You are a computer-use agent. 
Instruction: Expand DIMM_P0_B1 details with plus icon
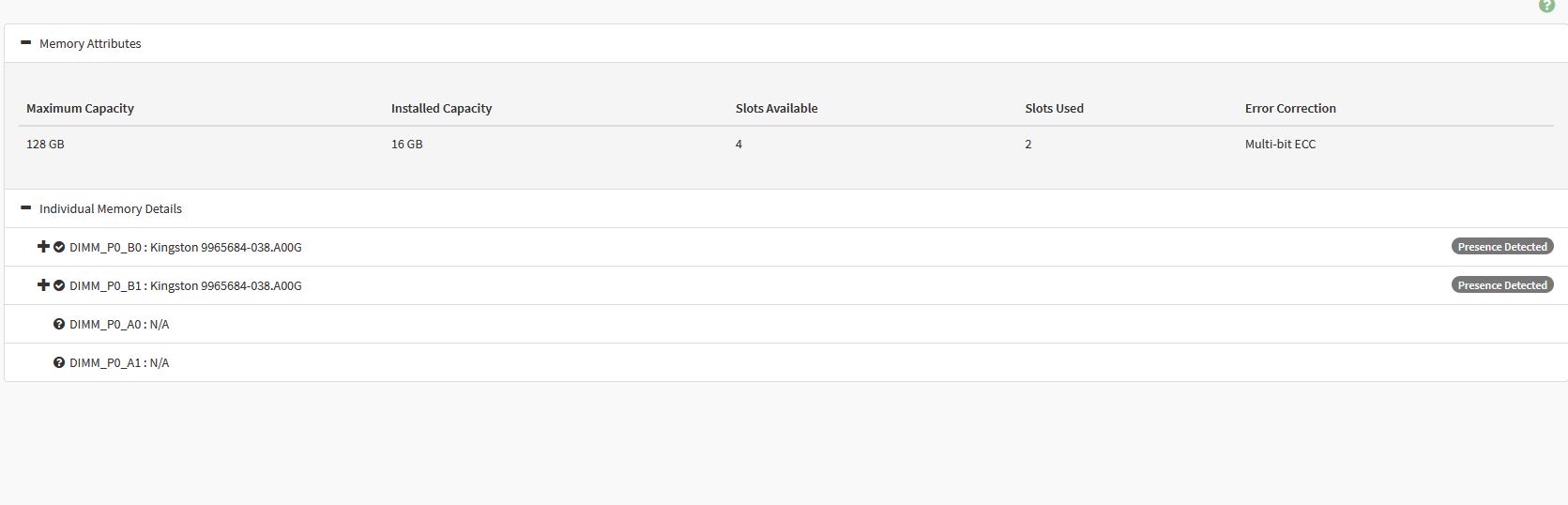43,285
